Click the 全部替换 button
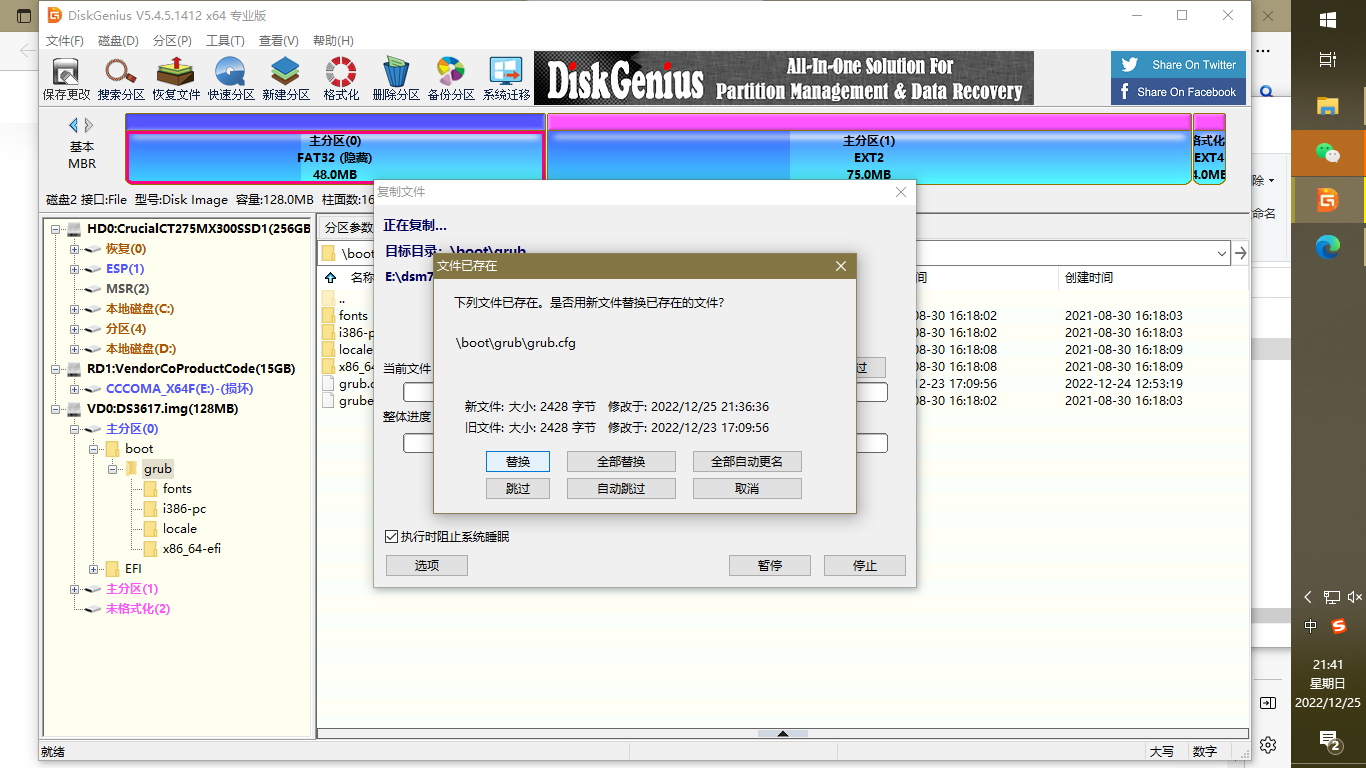 621,461
